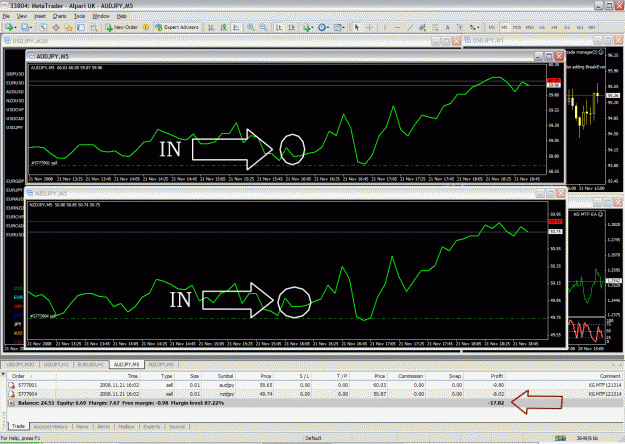Open the Profiles toolbar icon
The image size is (625, 444).
(x=26, y=27)
